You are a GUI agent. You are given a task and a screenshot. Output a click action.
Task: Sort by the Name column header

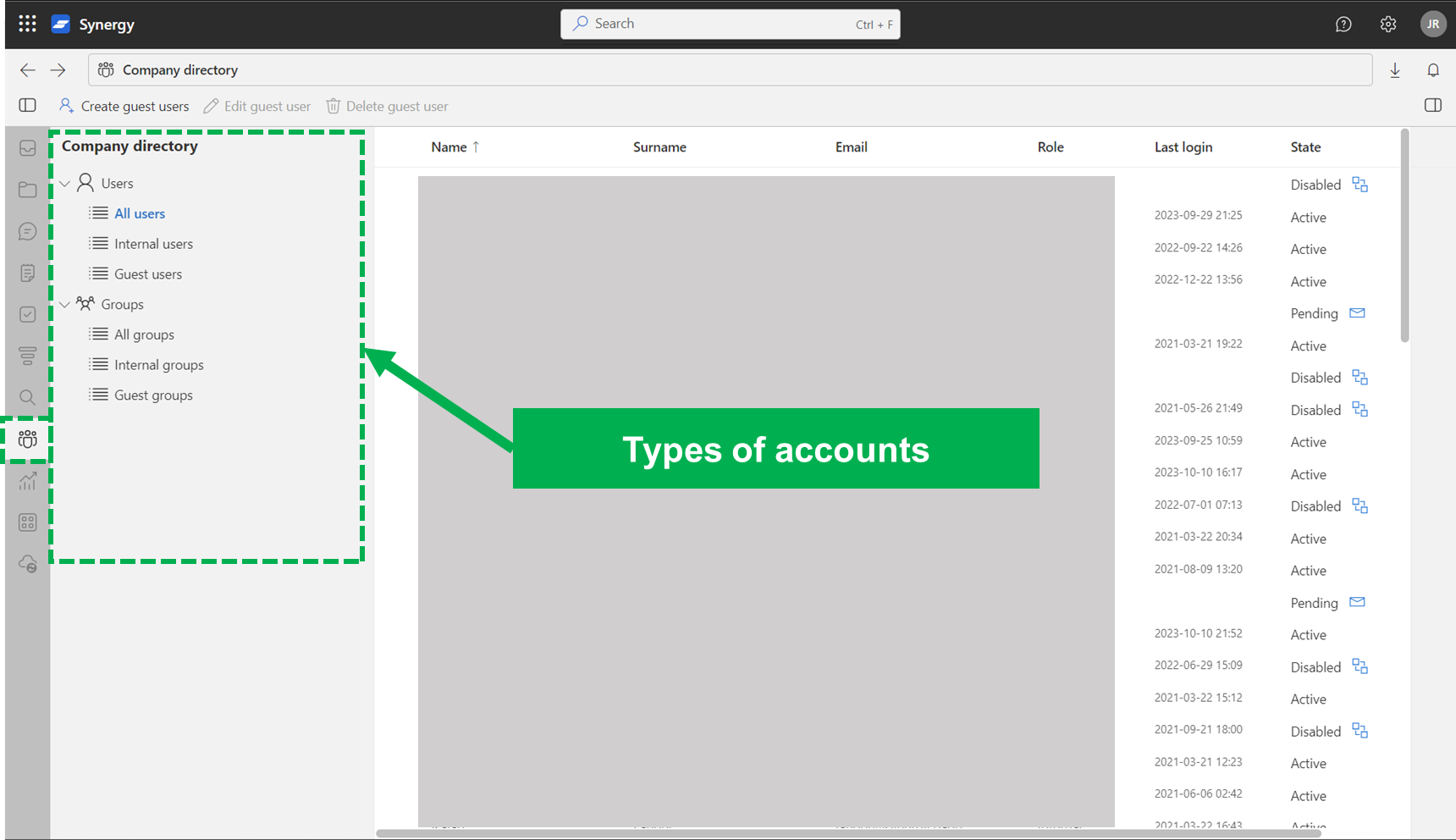pos(455,147)
